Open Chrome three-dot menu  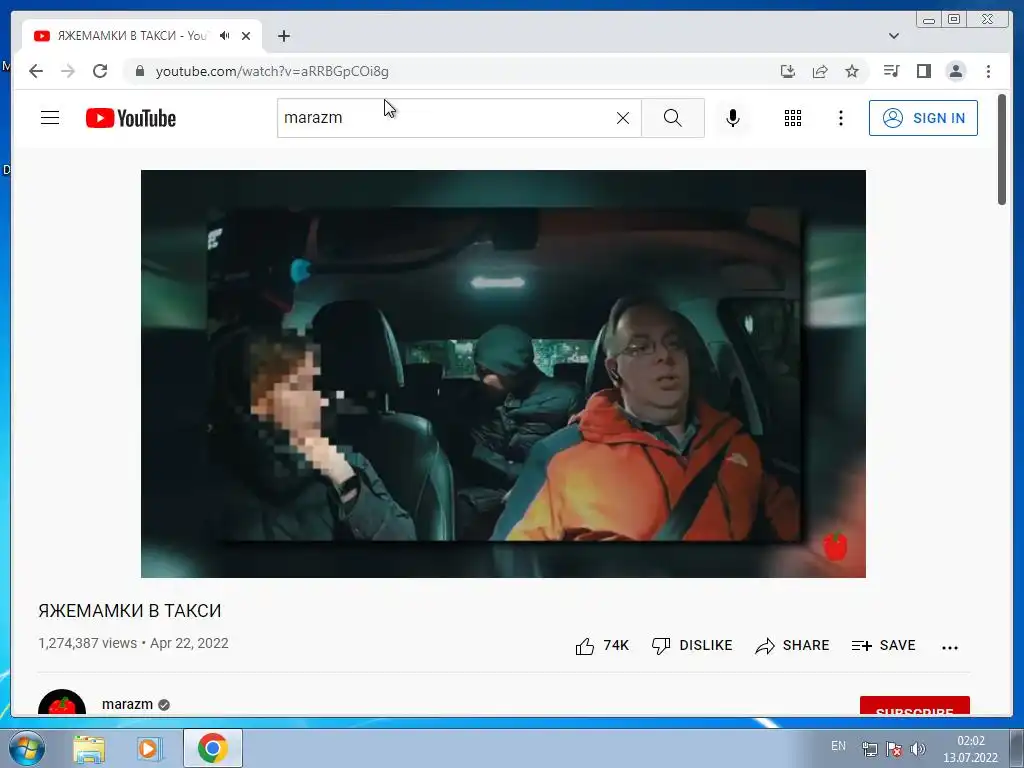(988, 71)
